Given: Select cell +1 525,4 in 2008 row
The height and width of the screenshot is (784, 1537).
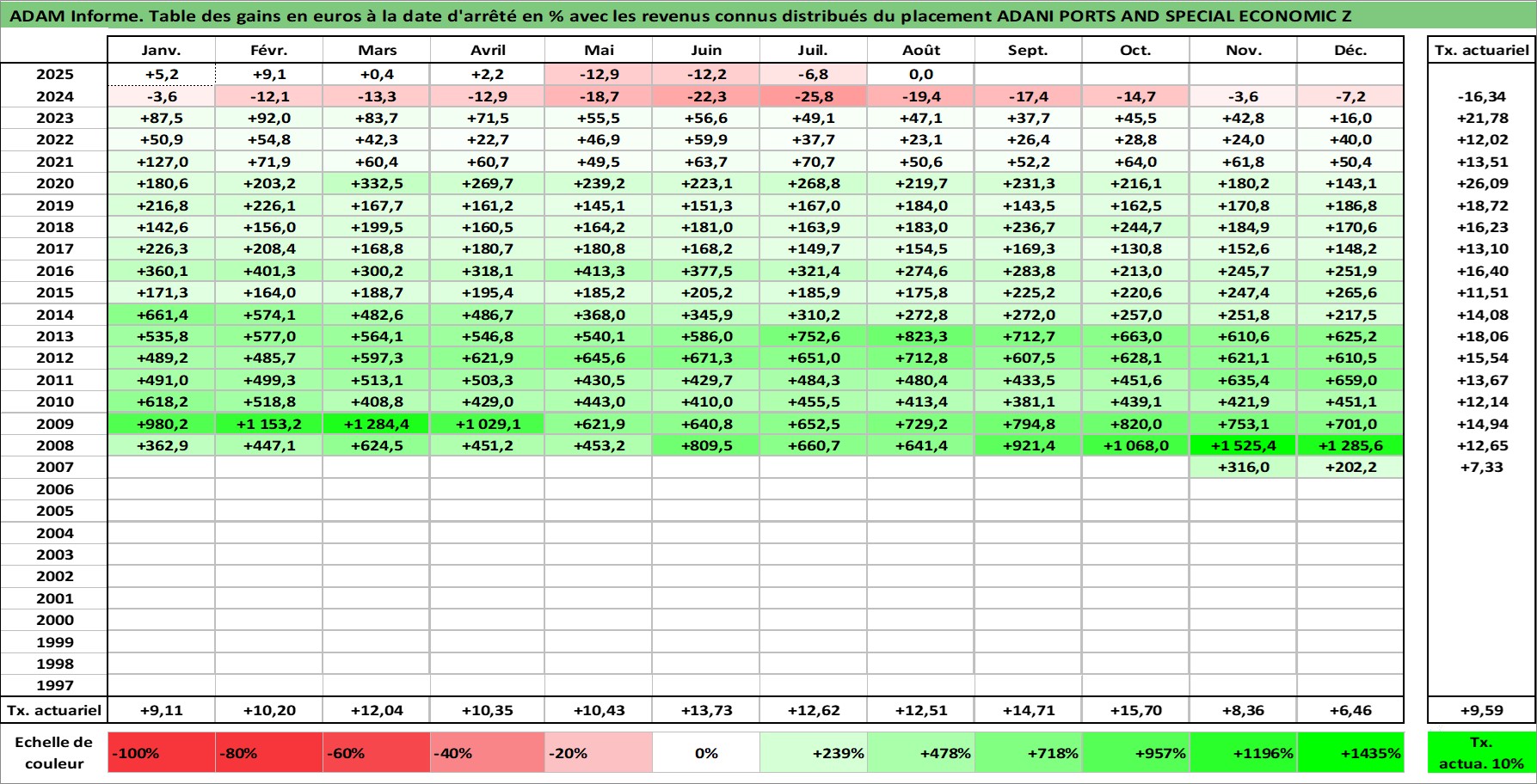Looking at the screenshot, I should [1244, 445].
